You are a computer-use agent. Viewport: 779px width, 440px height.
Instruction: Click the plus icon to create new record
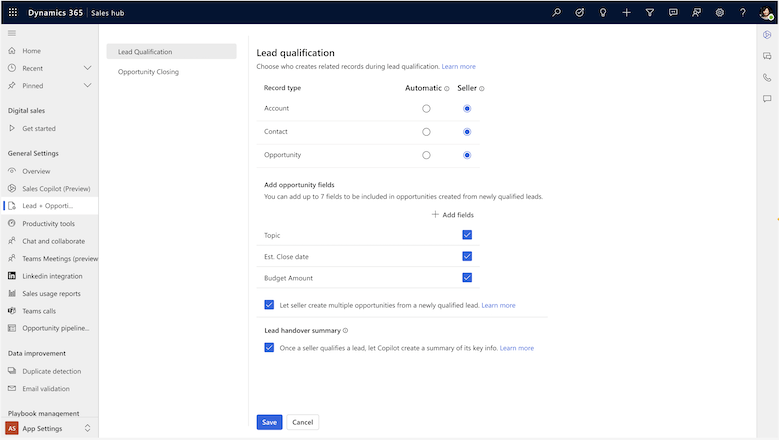626,12
